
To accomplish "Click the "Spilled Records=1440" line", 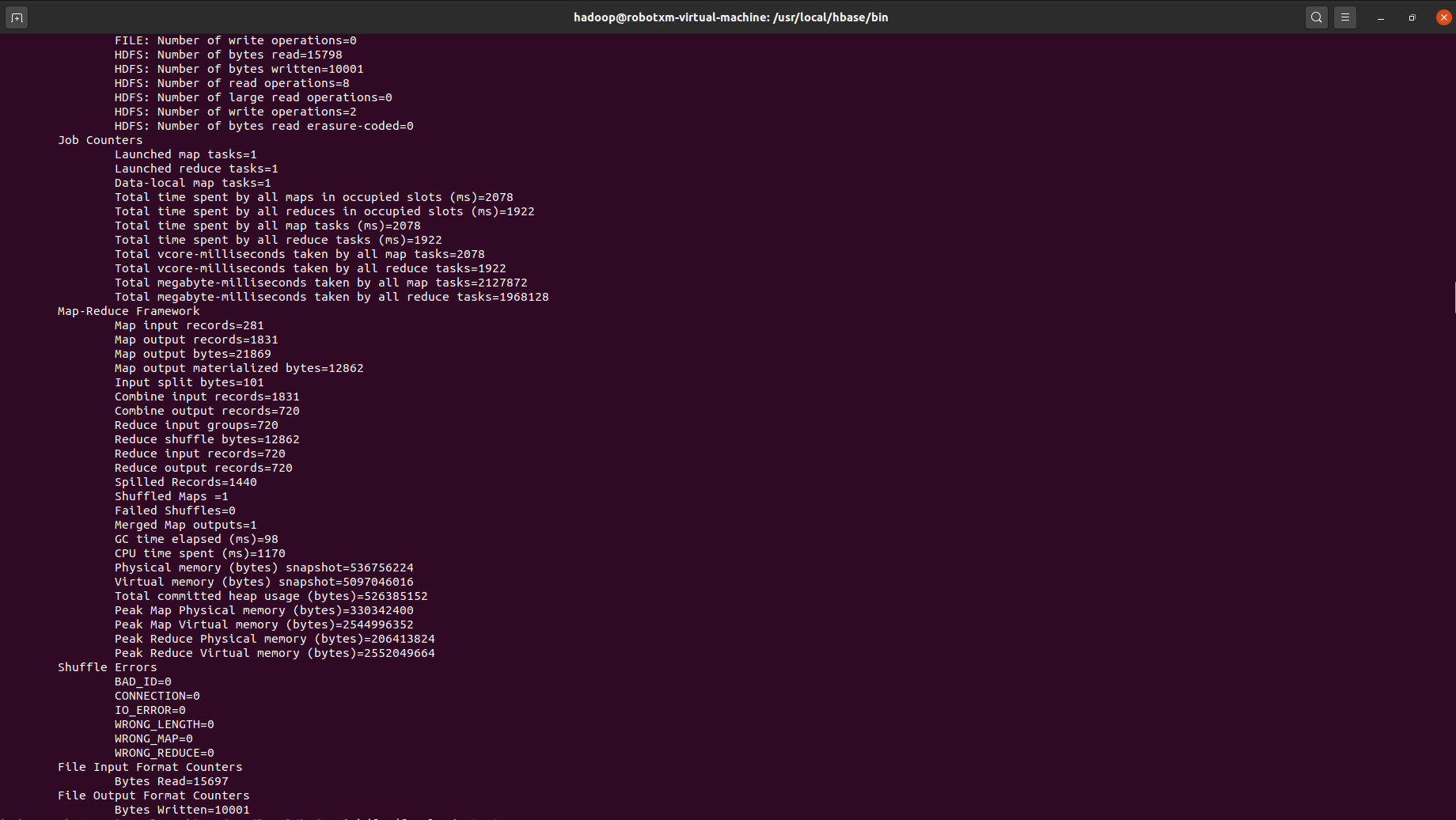I will pos(185,482).
